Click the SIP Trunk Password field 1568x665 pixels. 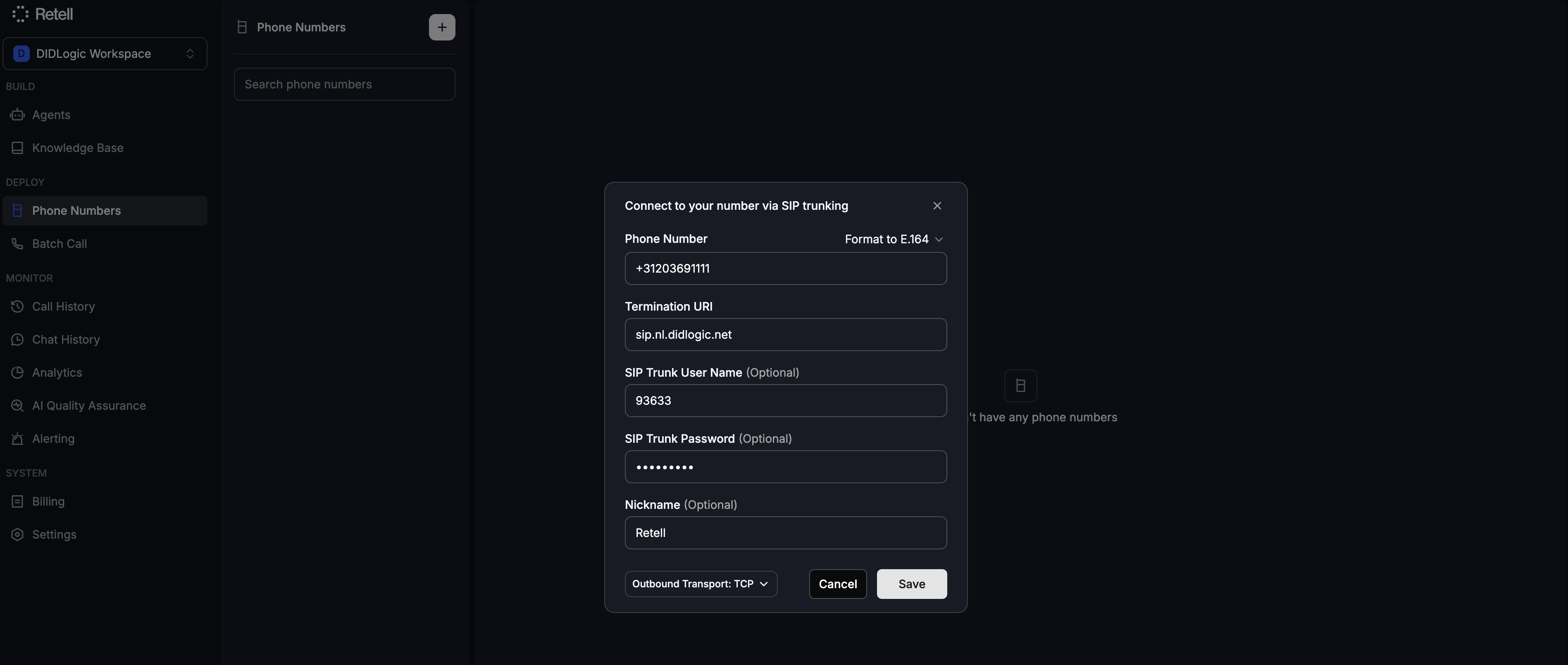click(x=785, y=467)
